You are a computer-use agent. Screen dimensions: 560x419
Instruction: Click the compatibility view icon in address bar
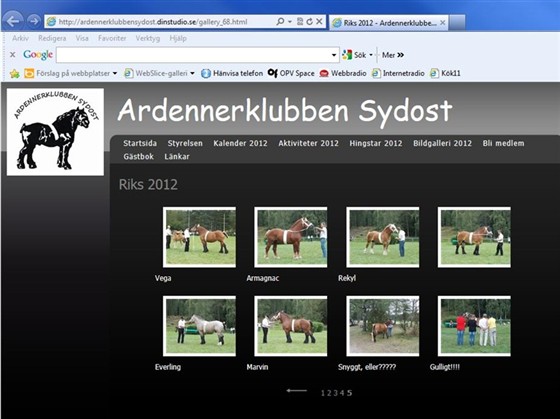point(300,21)
